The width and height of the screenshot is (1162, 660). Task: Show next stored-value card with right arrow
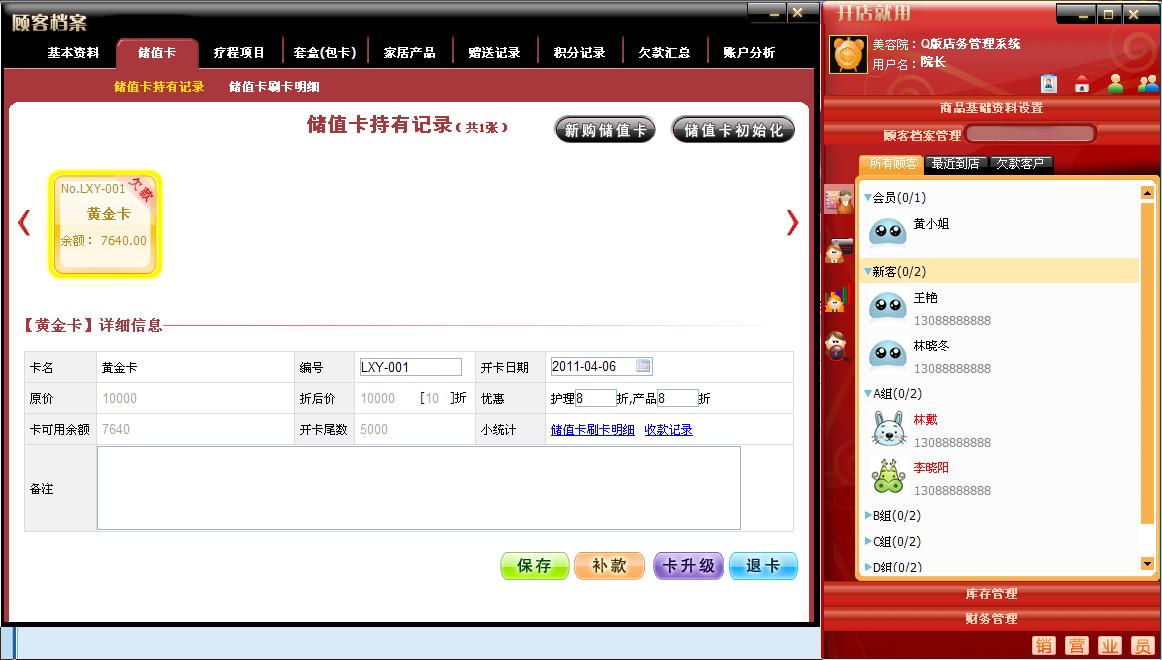pos(792,223)
